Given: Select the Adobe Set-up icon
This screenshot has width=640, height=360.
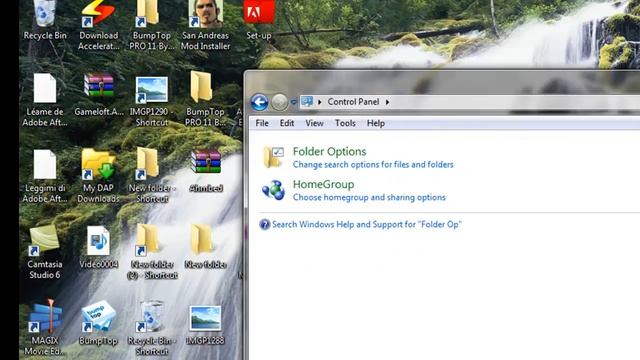Looking at the screenshot, I should coord(258,12).
